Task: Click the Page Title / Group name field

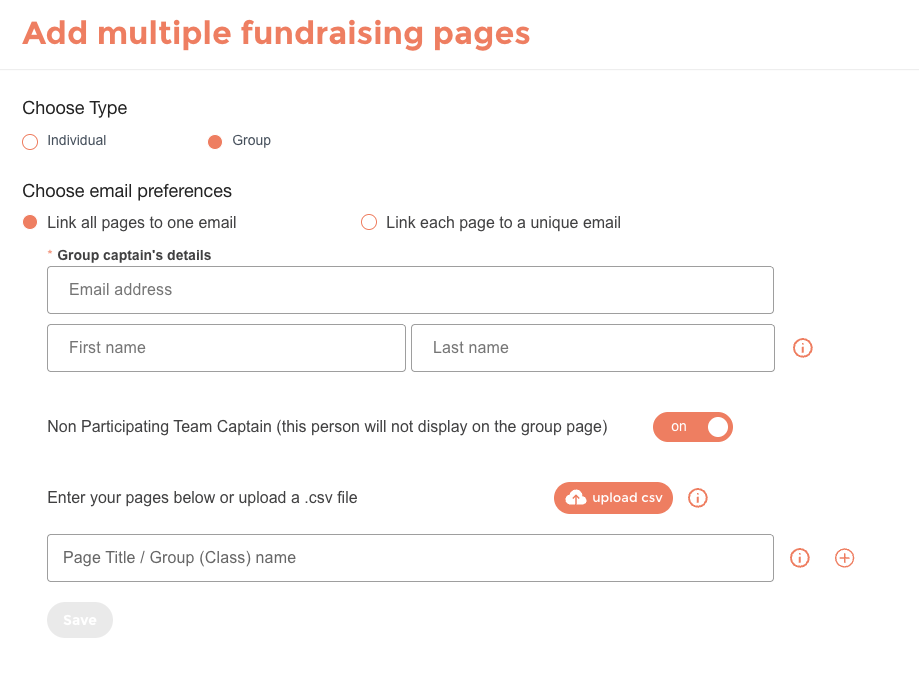Action: (x=410, y=558)
